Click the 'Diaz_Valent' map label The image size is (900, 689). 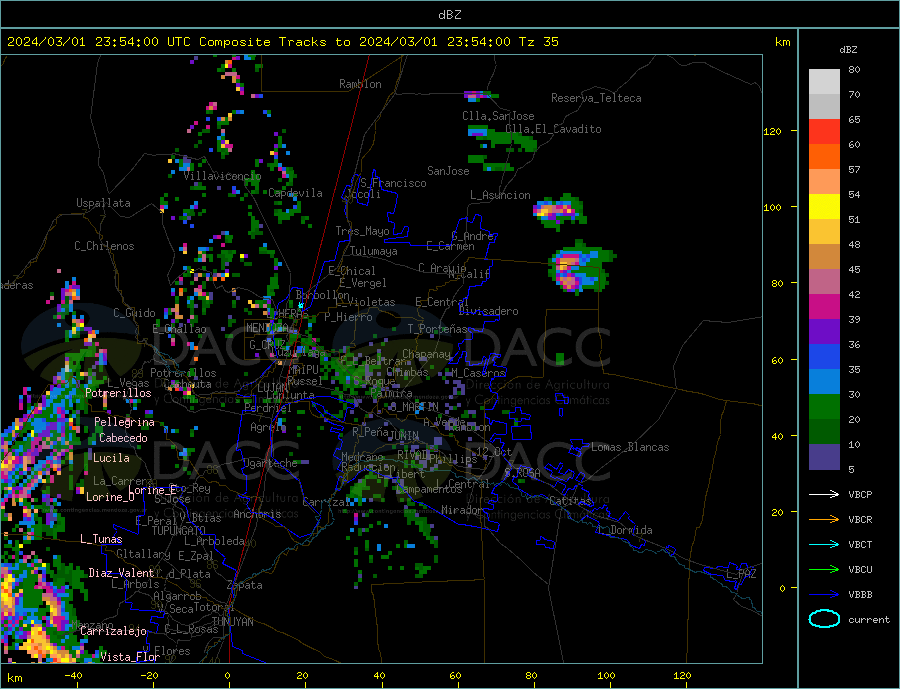[121, 573]
